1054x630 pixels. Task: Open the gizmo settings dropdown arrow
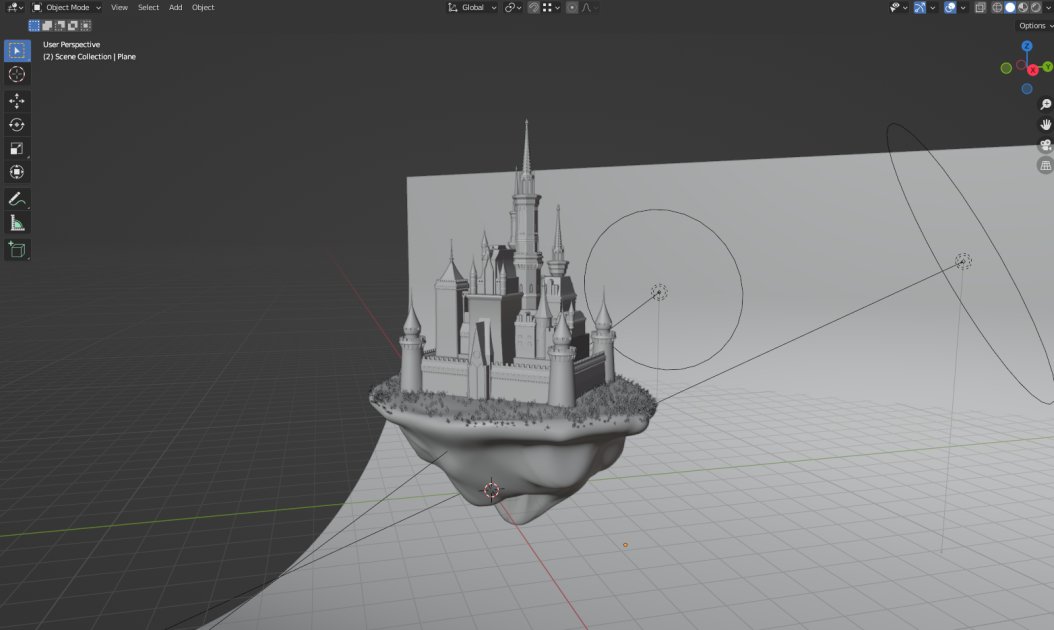pyautogui.click(x=932, y=7)
